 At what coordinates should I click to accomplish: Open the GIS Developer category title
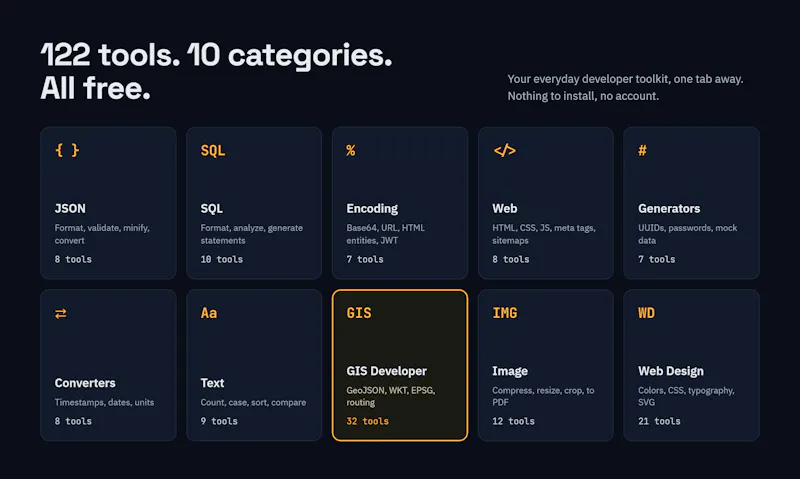[x=386, y=371]
